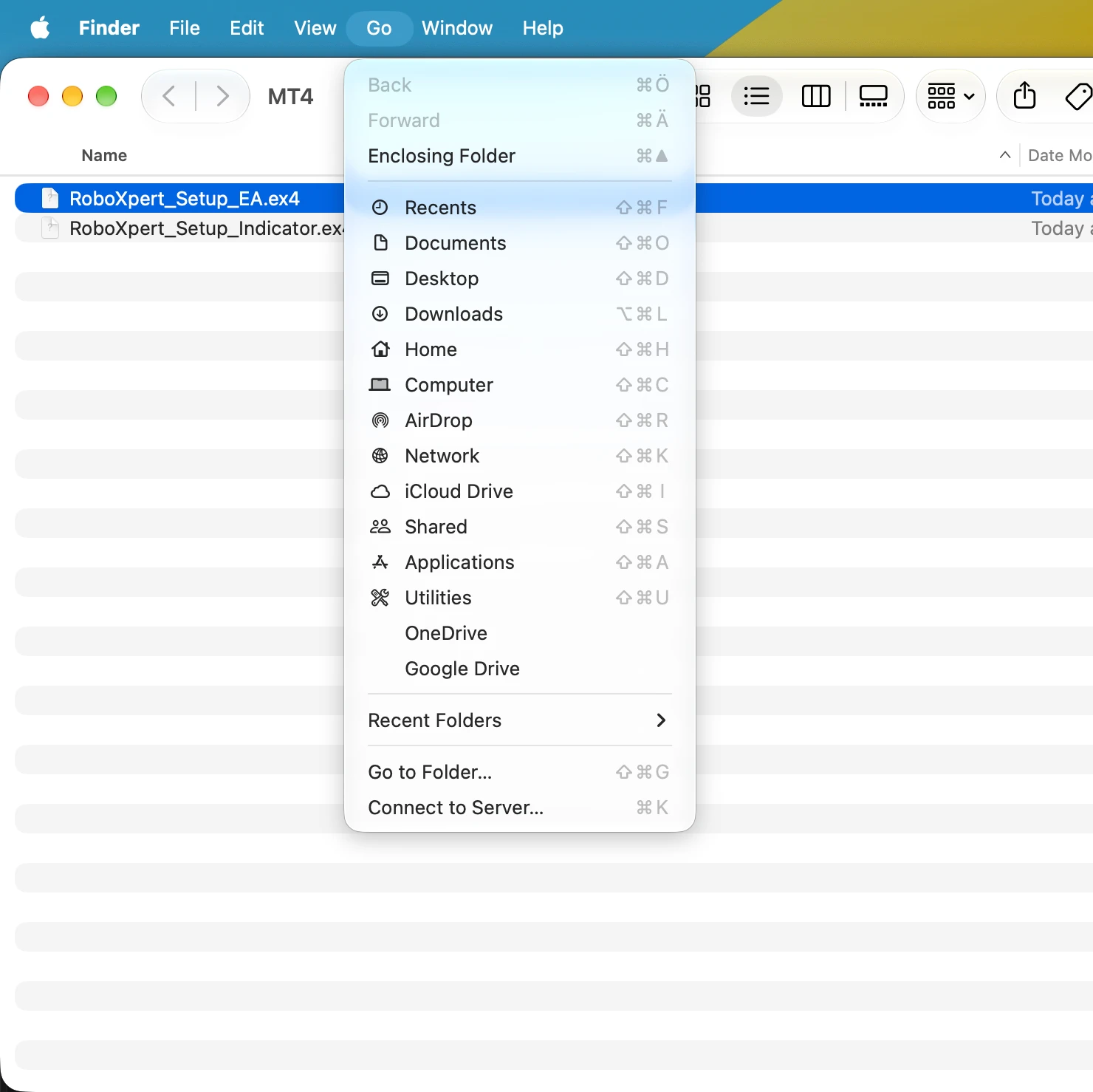Open the Apple menu
This screenshot has width=1093, height=1092.
coord(40,28)
